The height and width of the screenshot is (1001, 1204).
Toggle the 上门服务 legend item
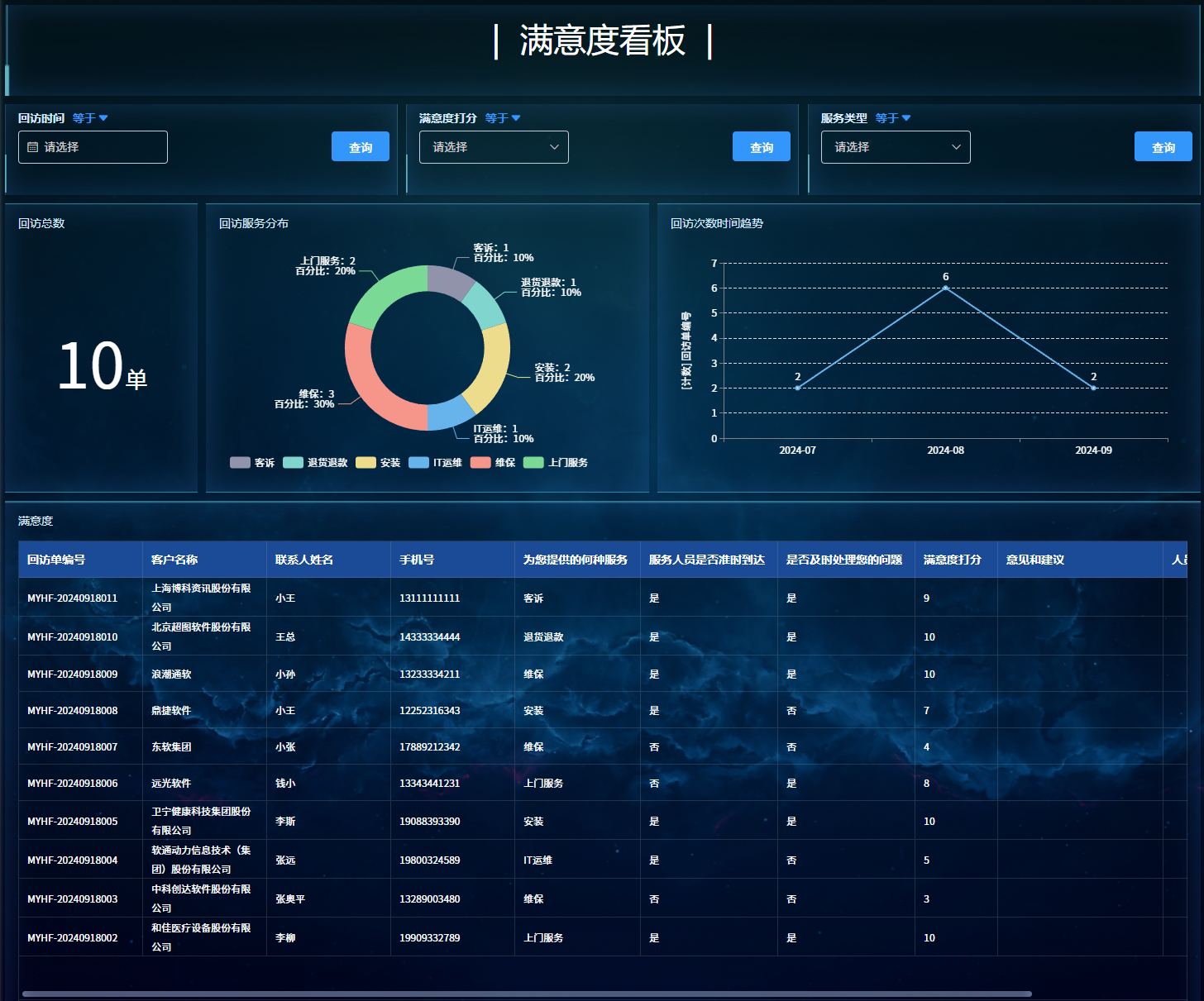click(x=557, y=463)
